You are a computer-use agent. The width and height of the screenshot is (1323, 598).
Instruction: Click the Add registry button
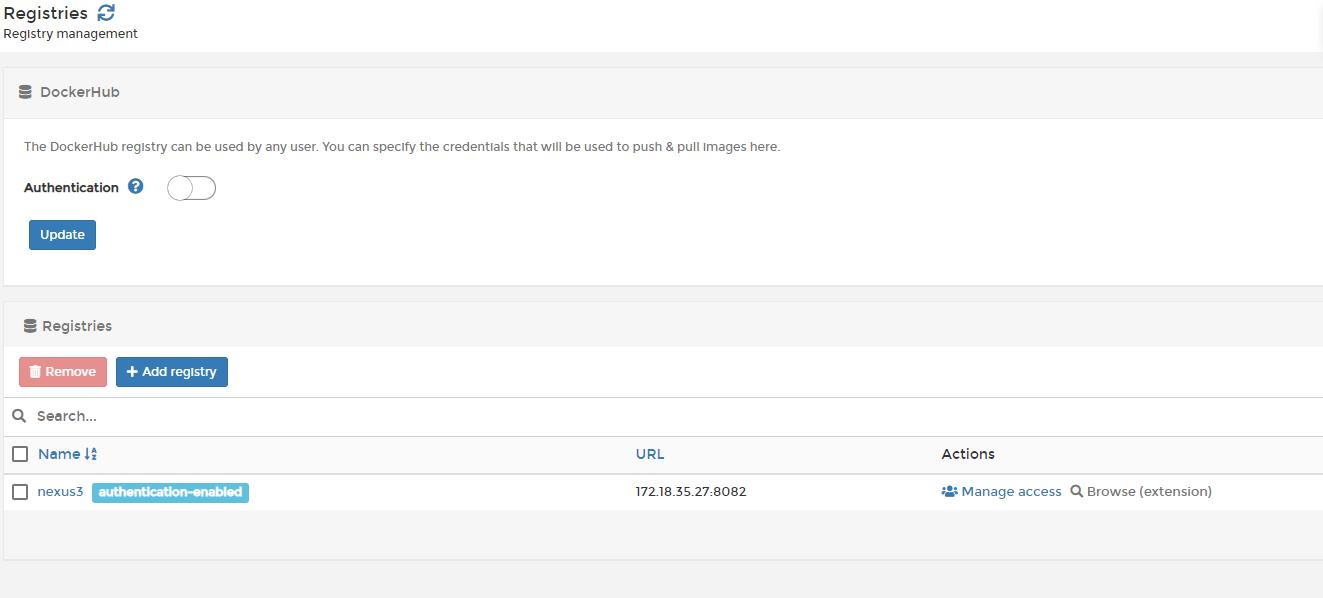coord(172,372)
